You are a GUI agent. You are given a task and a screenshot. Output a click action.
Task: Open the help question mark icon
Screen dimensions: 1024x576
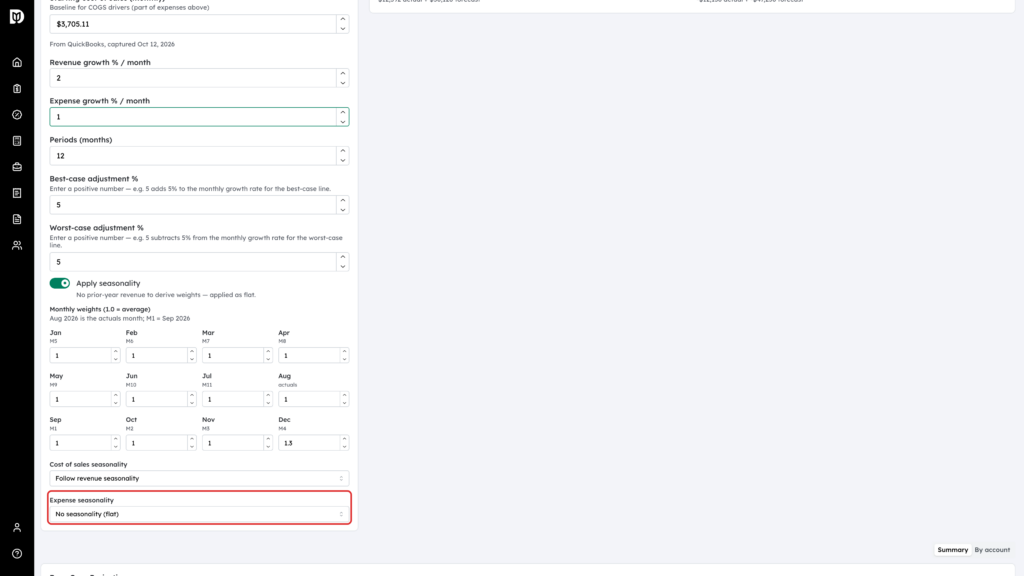[x=17, y=554]
